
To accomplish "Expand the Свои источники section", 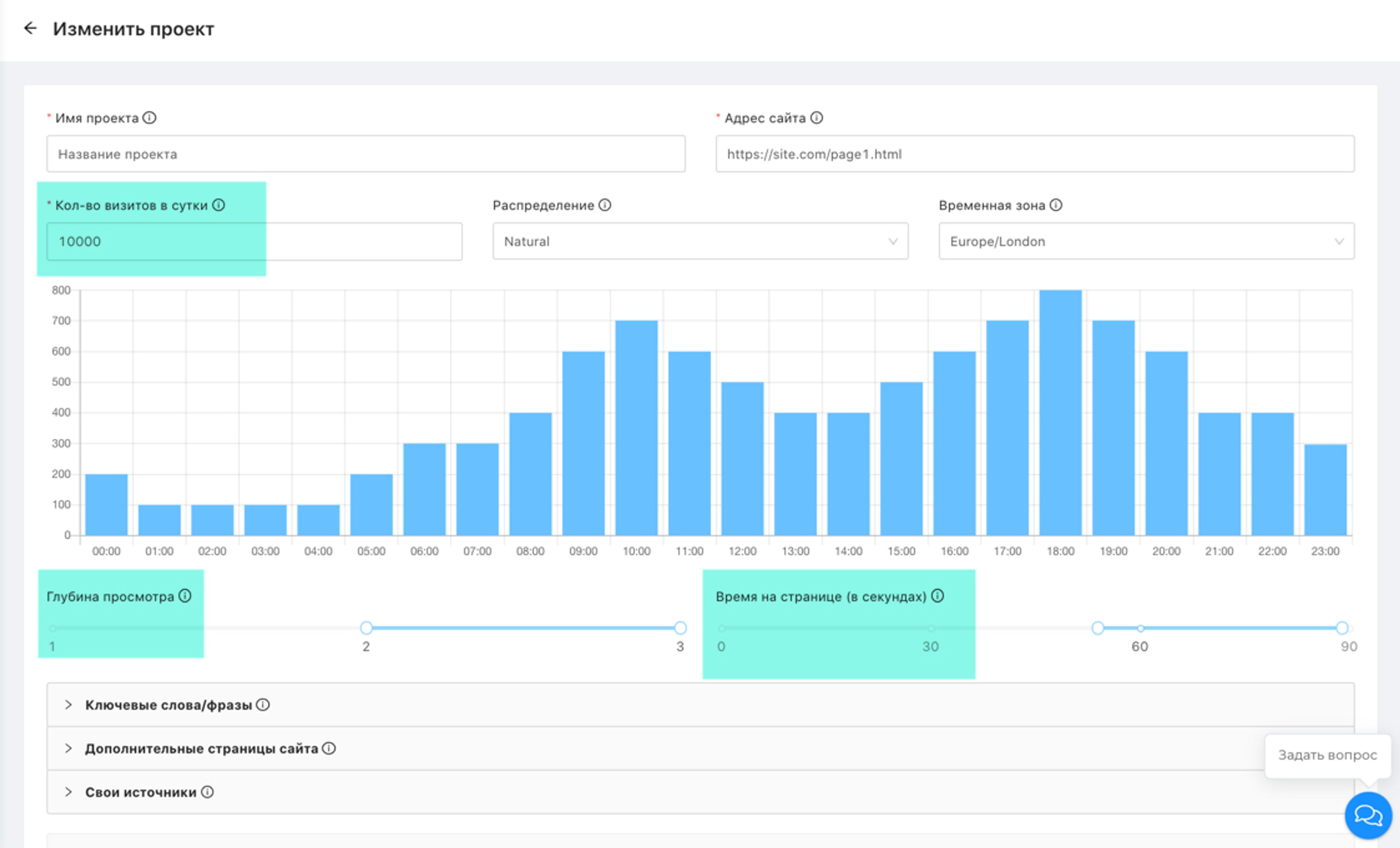I will click(x=140, y=792).
